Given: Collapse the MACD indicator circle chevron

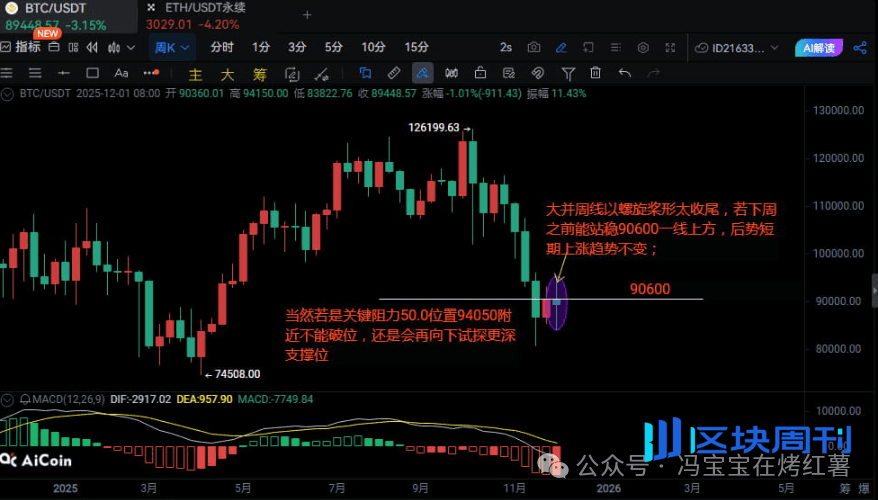Looking at the screenshot, I should tap(7, 400).
